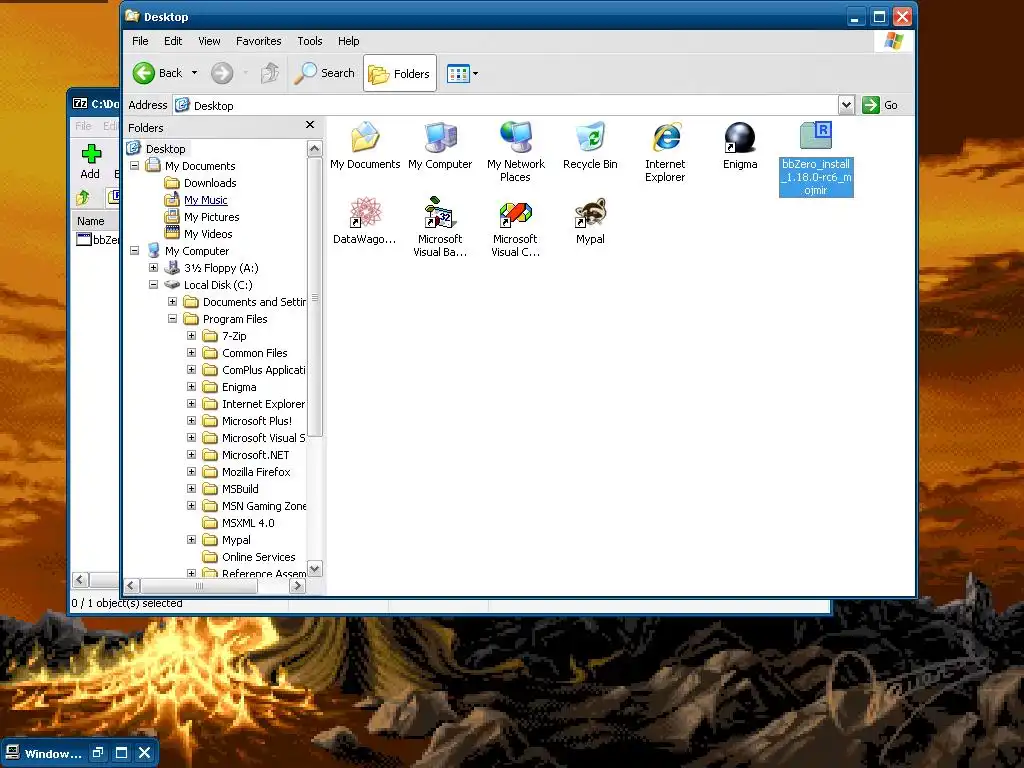Select My Network Places icon
This screenshot has height=768, width=1024.
pyautogui.click(x=515, y=152)
